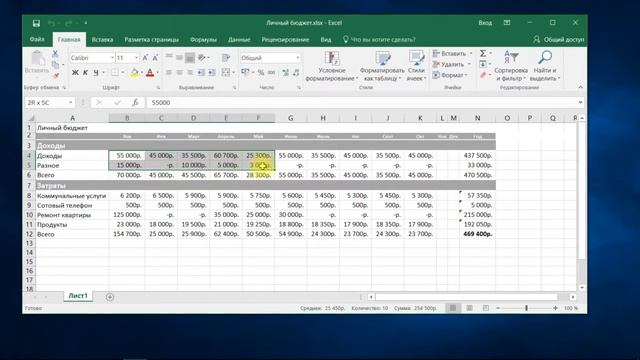Screen dimensions: 640x360
Task: Click the large Paste clipboard icon
Action: tap(38, 59)
